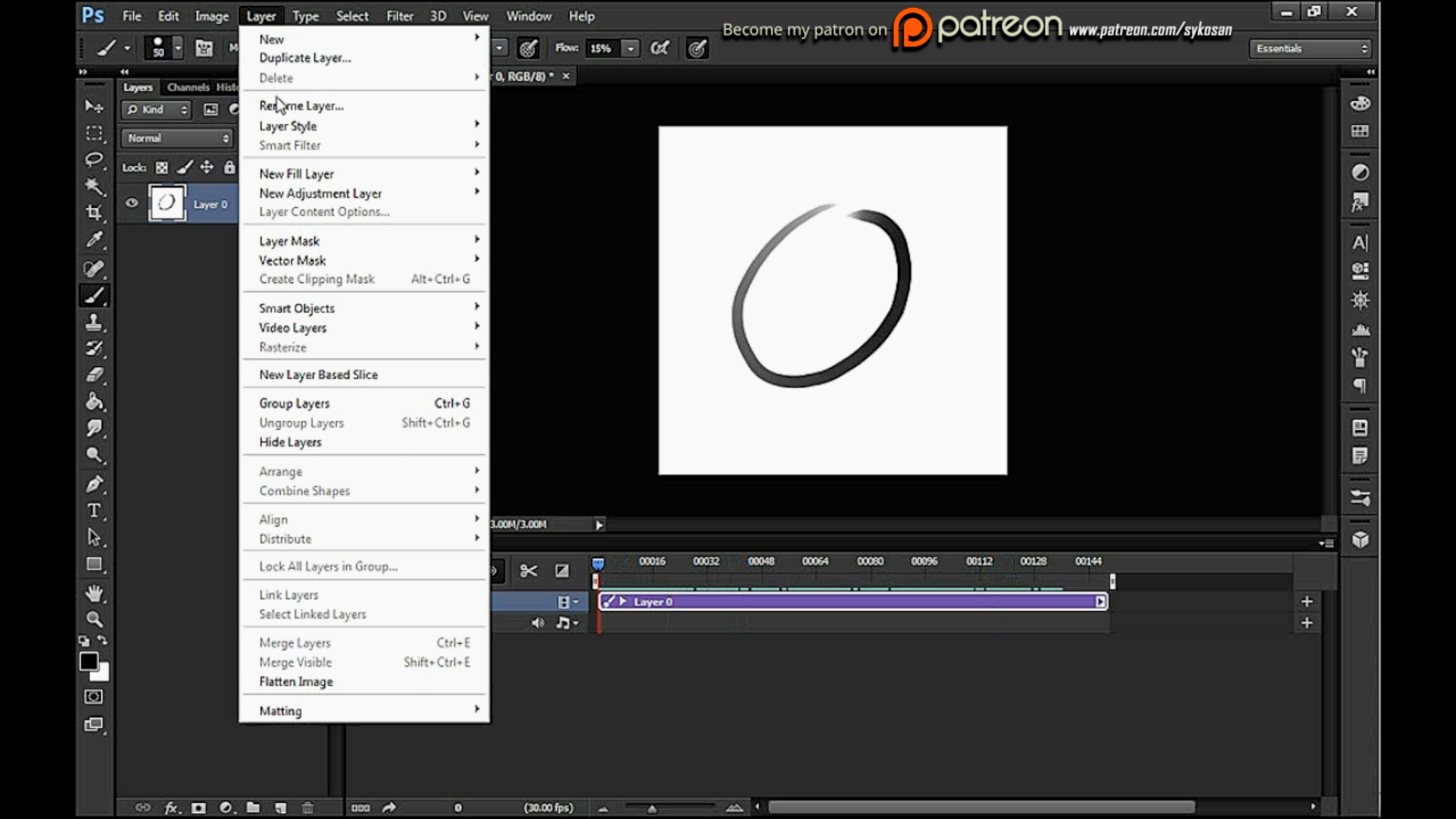Select the Brush tool

point(95,296)
